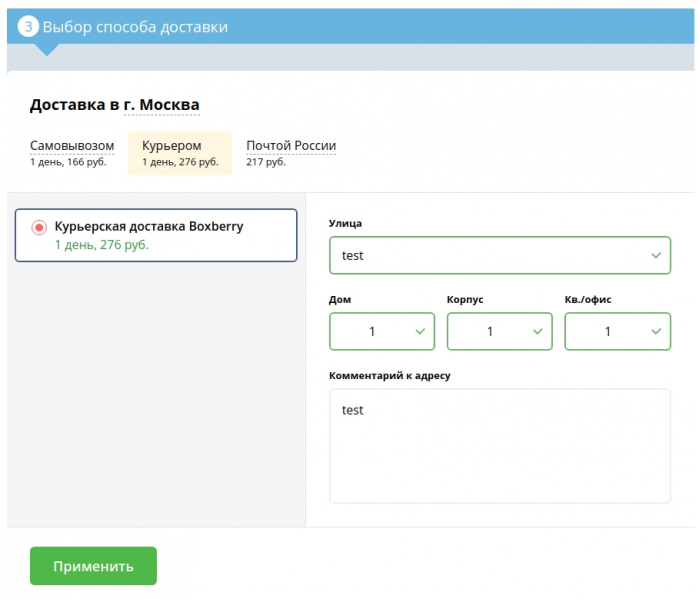
Task: Click the step 3 number badge
Action: [x=28, y=26]
